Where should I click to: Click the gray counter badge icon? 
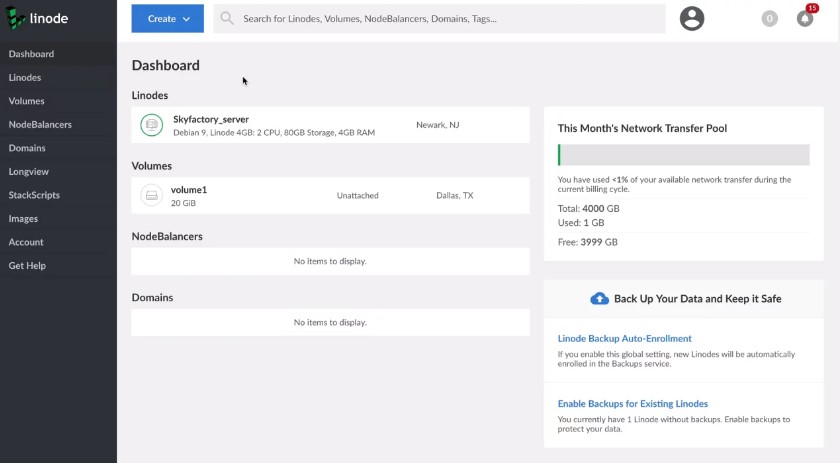tap(769, 19)
